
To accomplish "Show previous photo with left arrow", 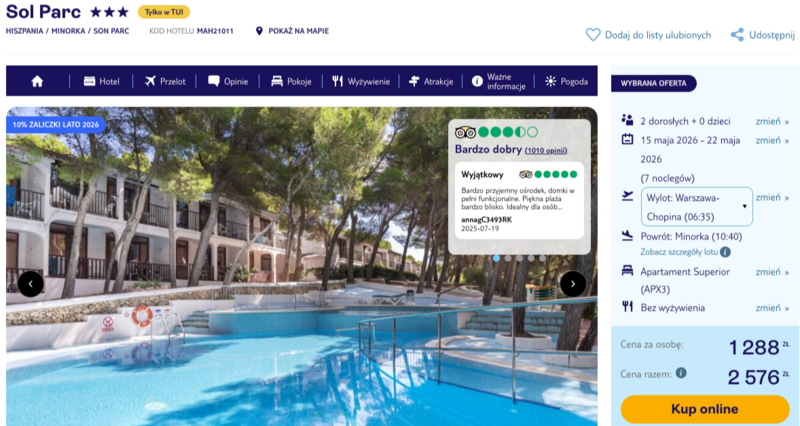I will coord(31,284).
